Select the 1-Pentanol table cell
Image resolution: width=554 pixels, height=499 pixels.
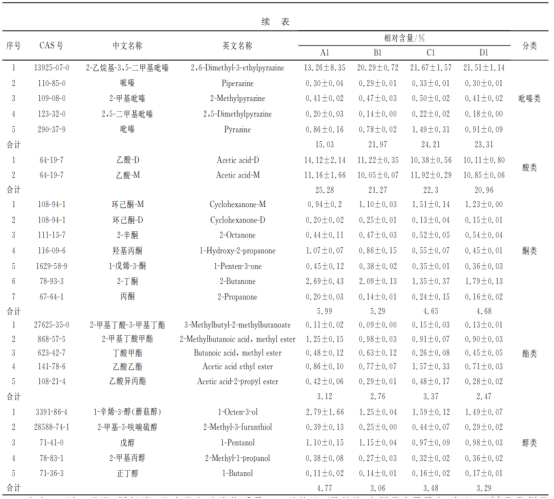237,442
